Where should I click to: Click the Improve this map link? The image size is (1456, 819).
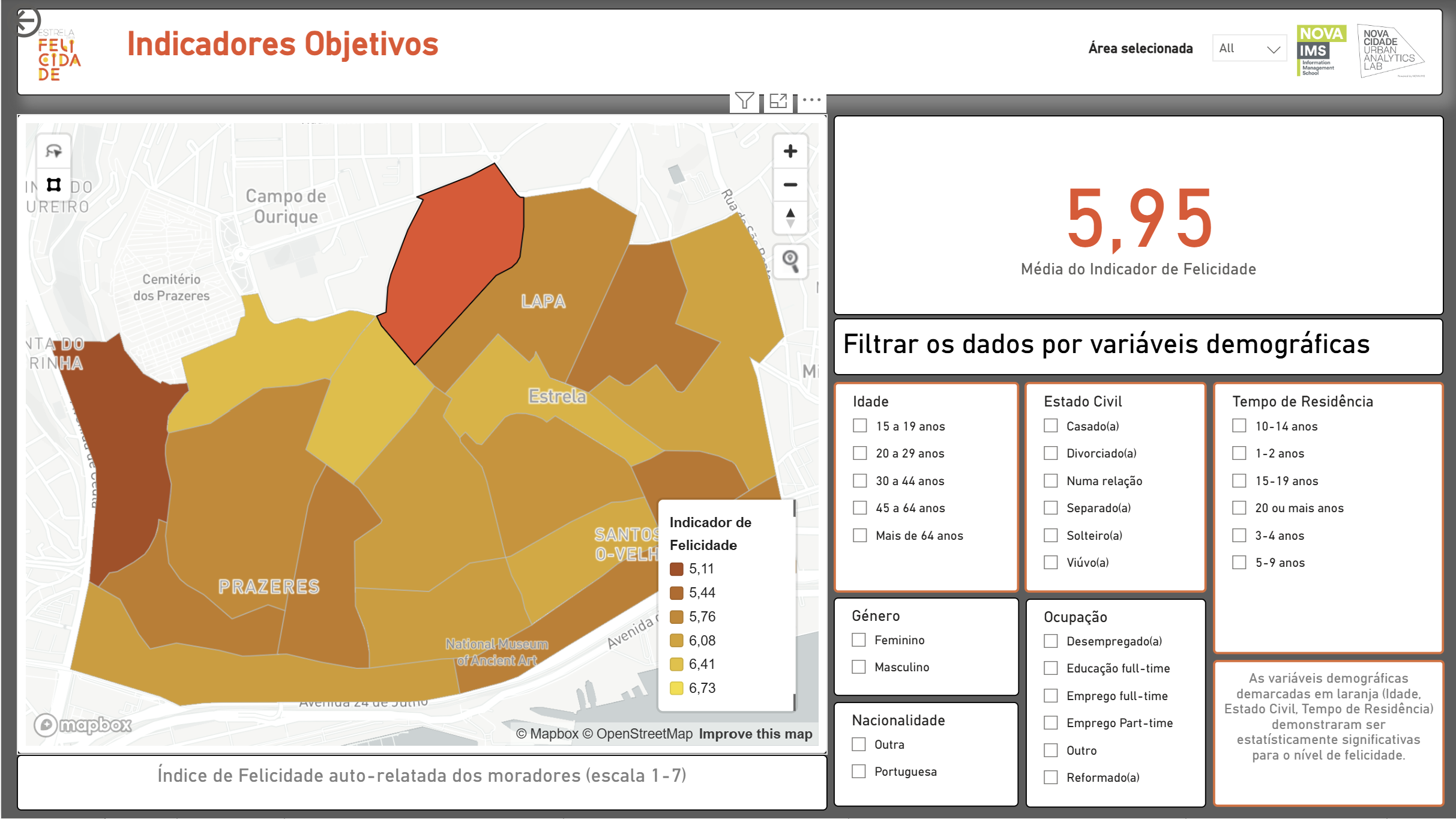pyautogui.click(x=756, y=734)
